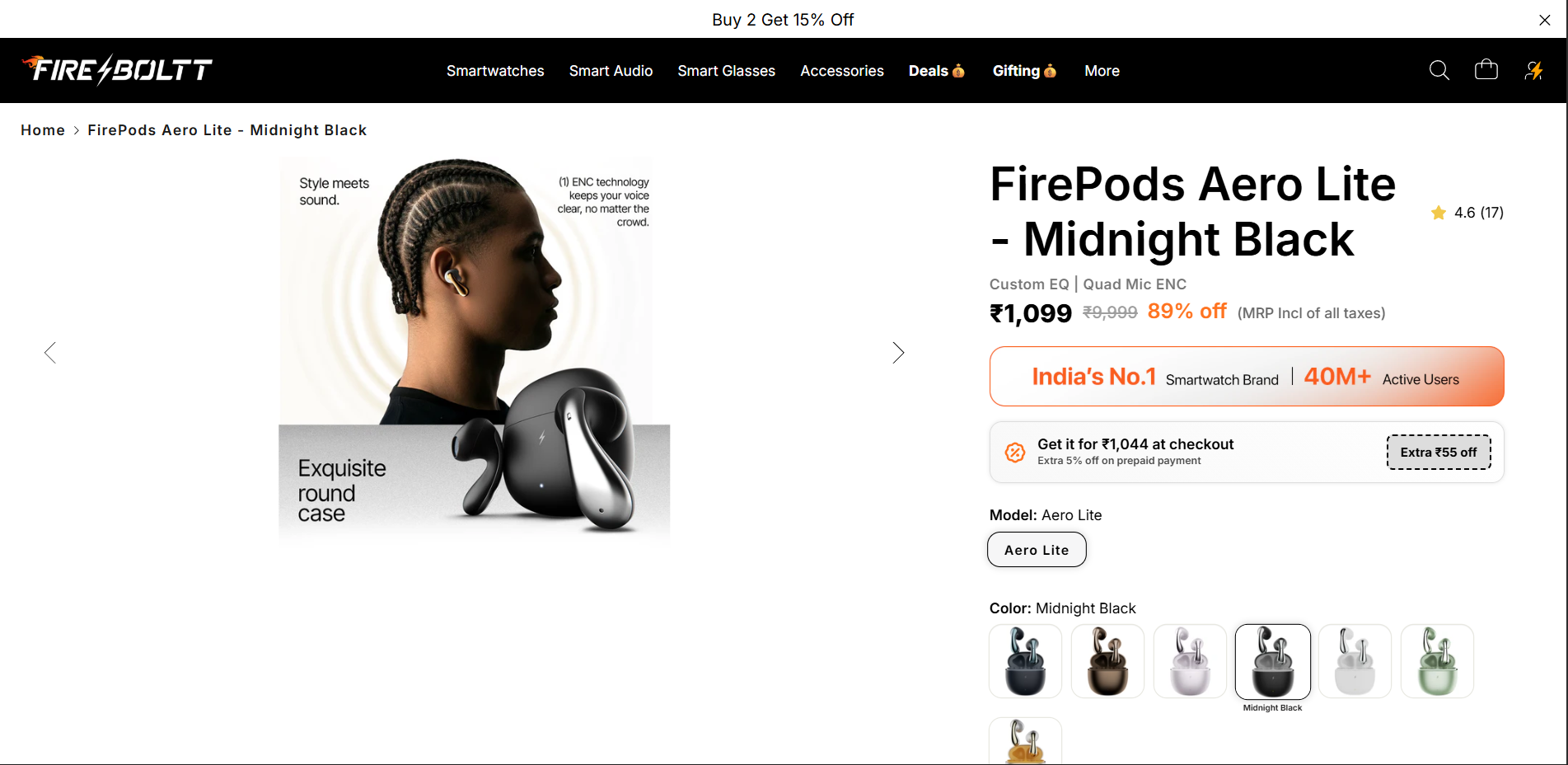
Task: Open the Smart Audio menu
Action: [611, 71]
